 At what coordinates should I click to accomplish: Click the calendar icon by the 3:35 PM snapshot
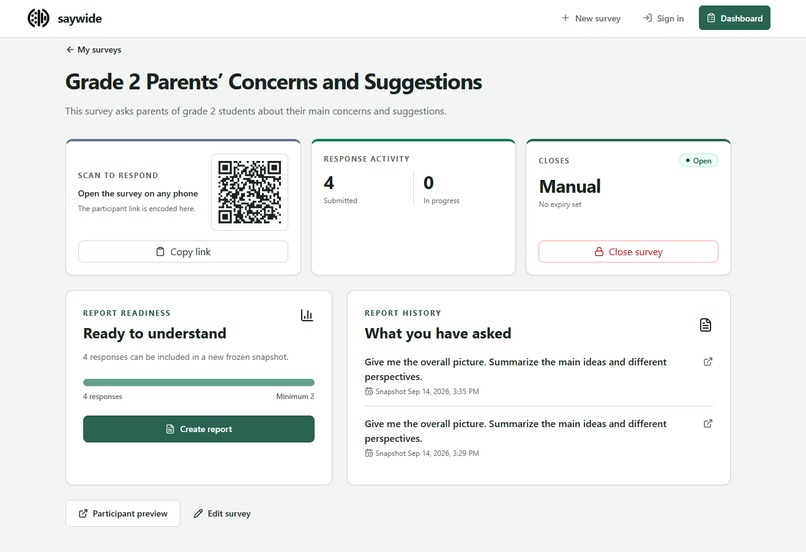coord(369,392)
